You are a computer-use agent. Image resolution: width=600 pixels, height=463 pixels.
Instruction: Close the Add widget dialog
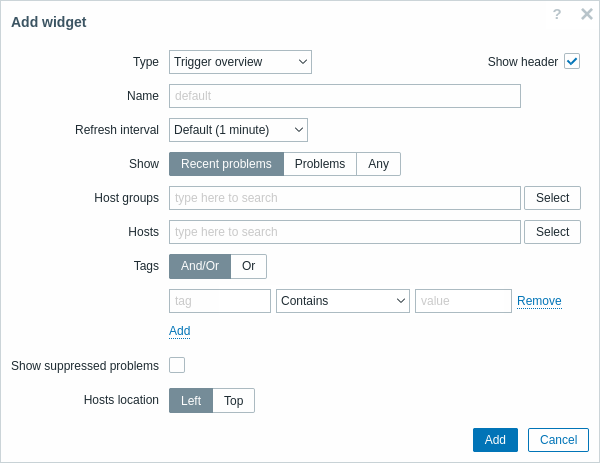[x=587, y=14]
